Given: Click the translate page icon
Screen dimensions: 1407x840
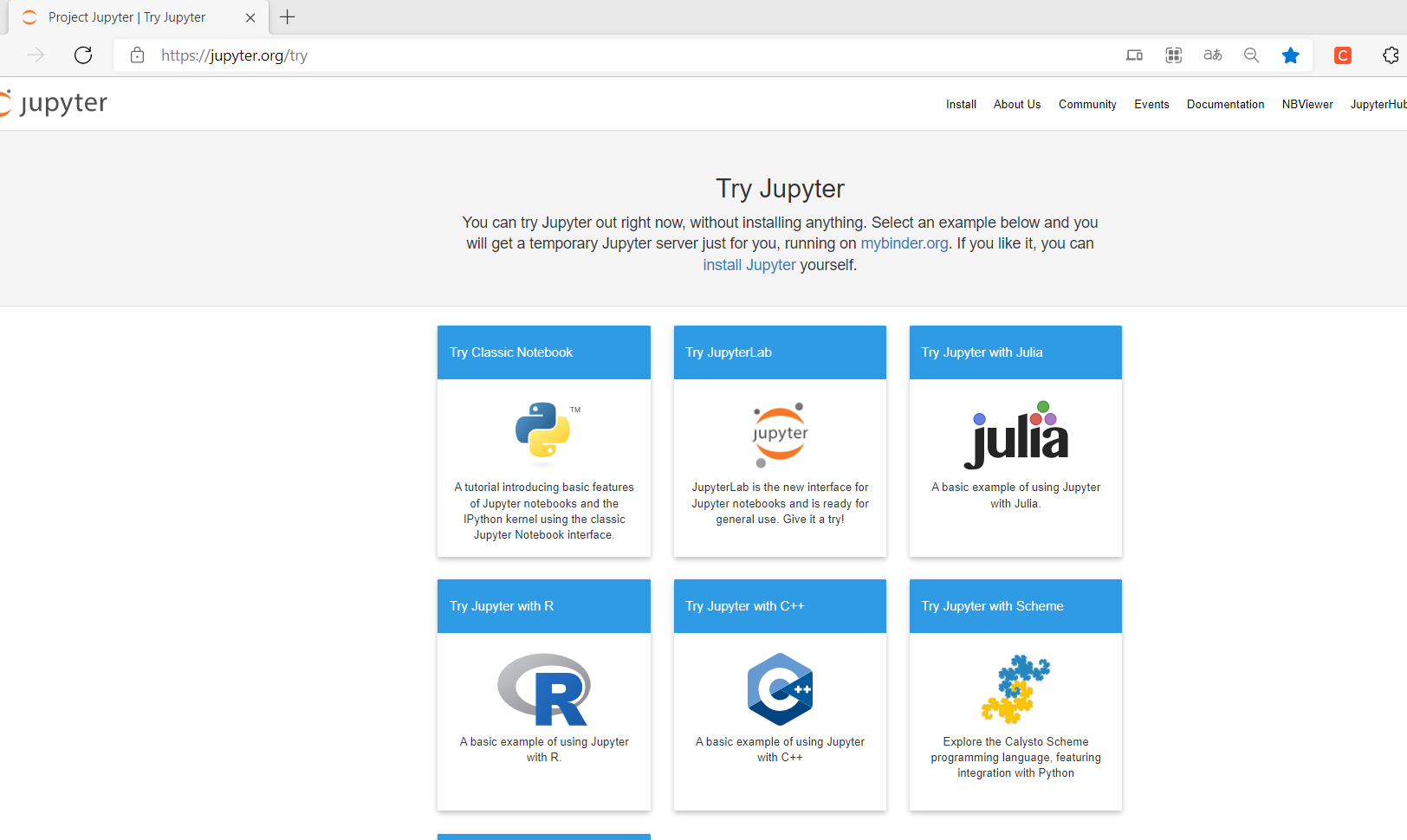Looking at the screenshot, I should (x=1212, y=55).
